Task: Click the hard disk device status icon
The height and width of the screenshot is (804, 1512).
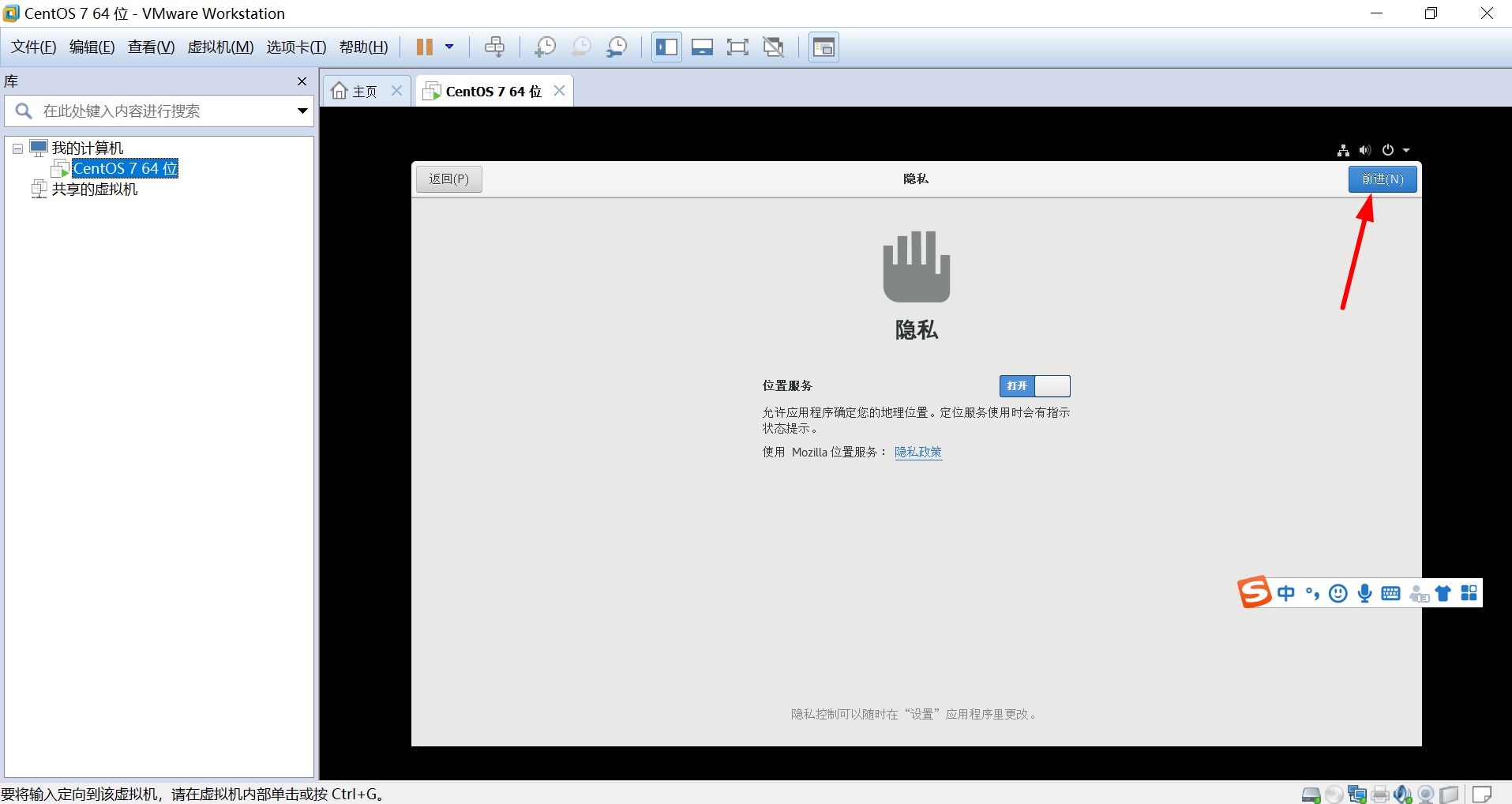Action: pos(1311,795)
